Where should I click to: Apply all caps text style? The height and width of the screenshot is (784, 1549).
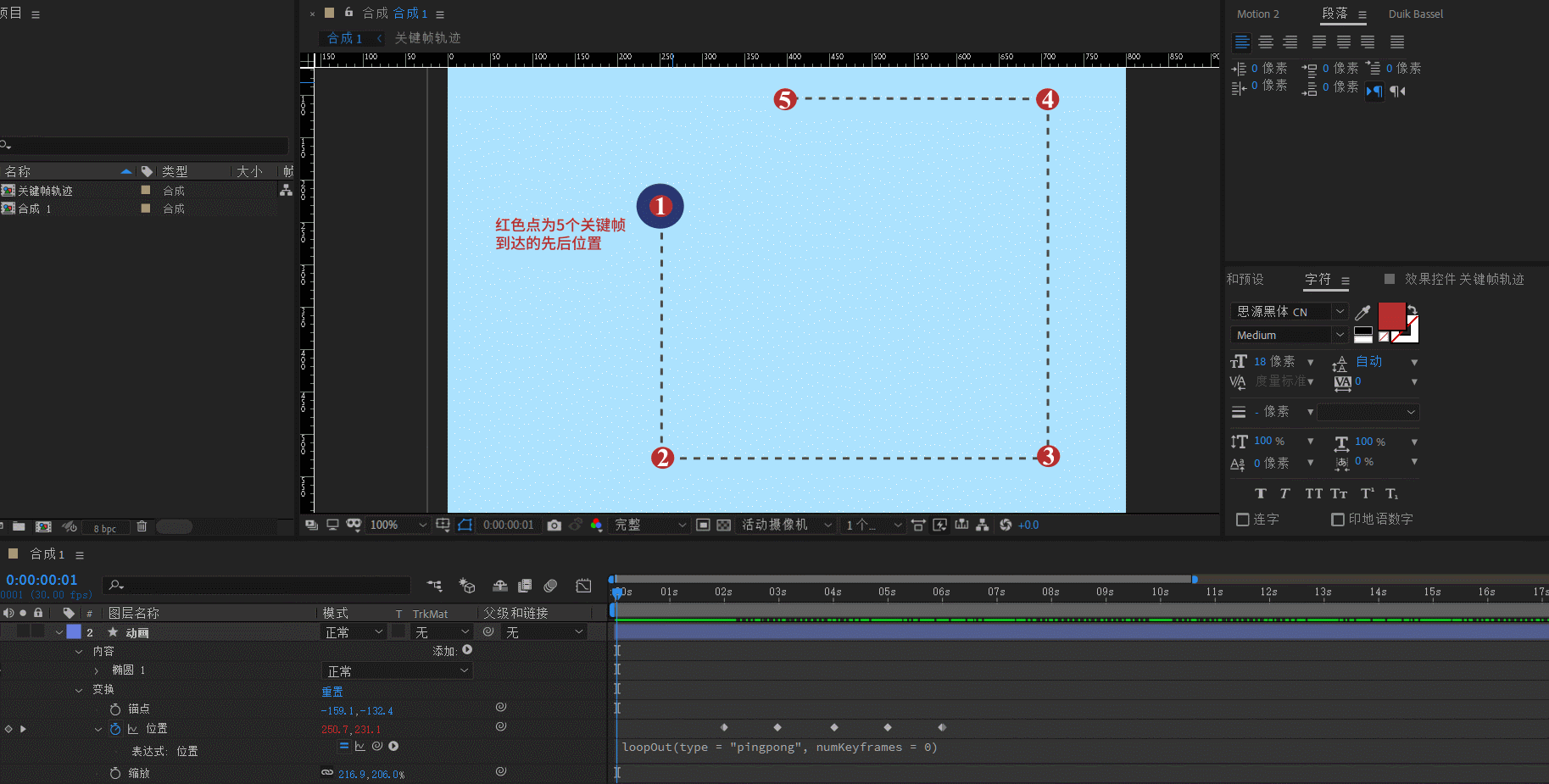coord(1313,493)
